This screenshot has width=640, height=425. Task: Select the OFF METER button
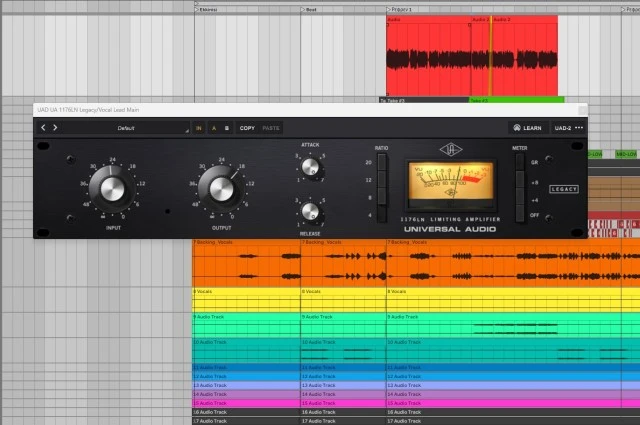[x=520, y=215]
